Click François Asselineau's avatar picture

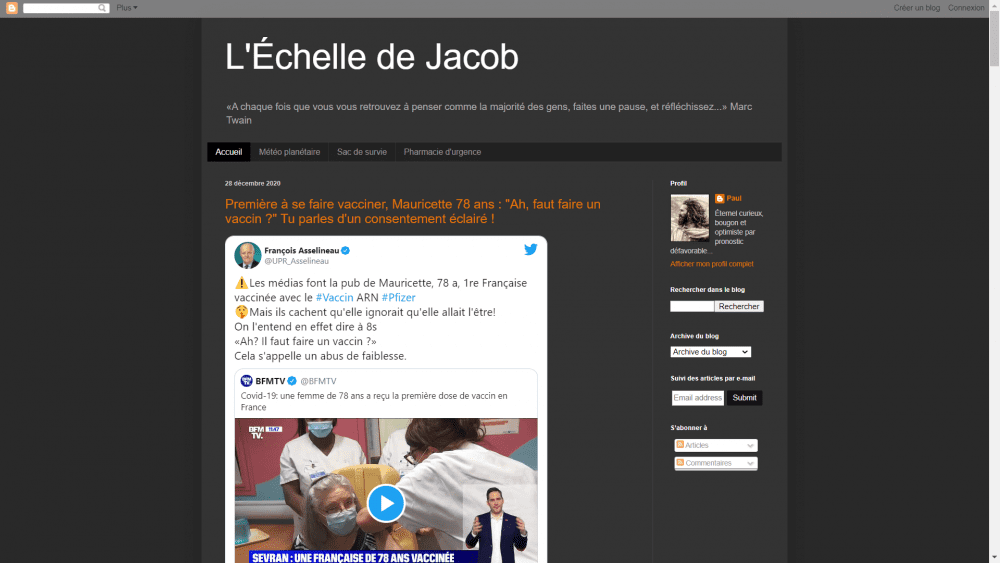(x=247, y=255)
